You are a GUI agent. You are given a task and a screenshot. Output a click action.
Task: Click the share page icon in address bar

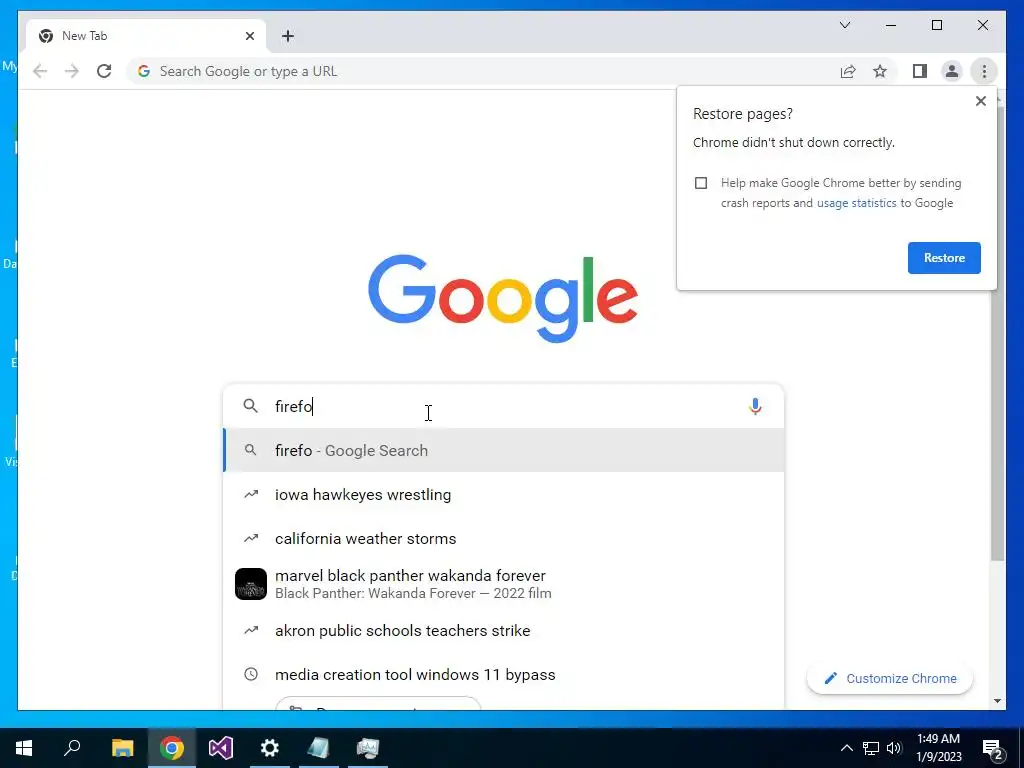click(848, 71)
